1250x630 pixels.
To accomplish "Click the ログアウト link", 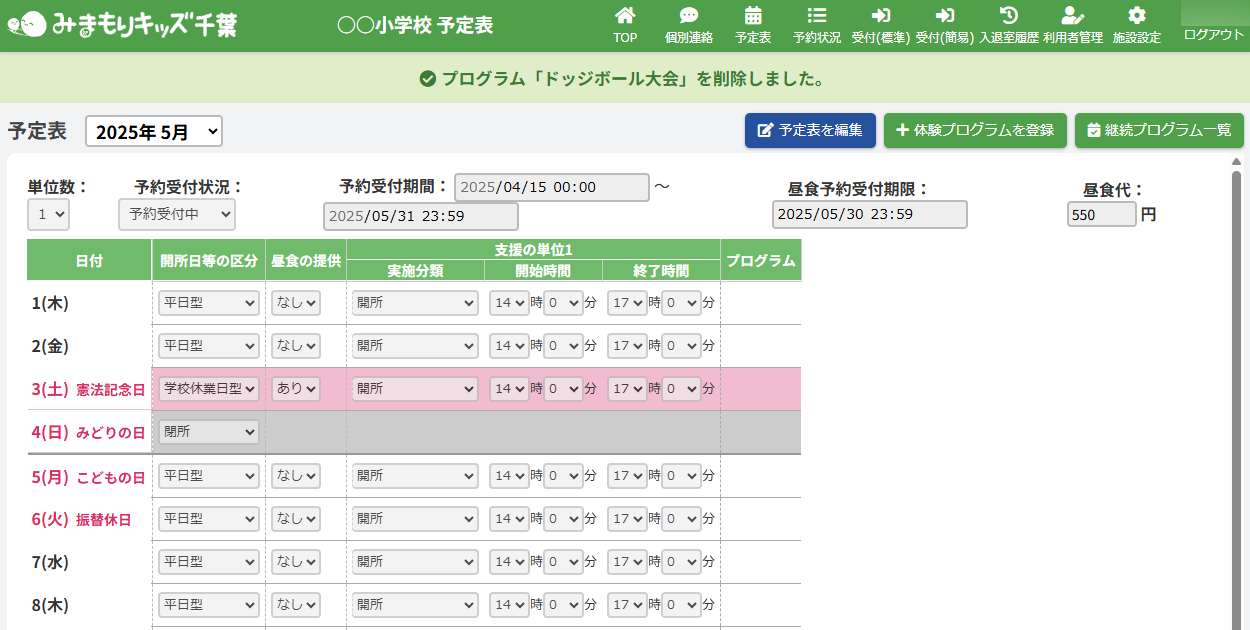I will [x=1213, y=34].
